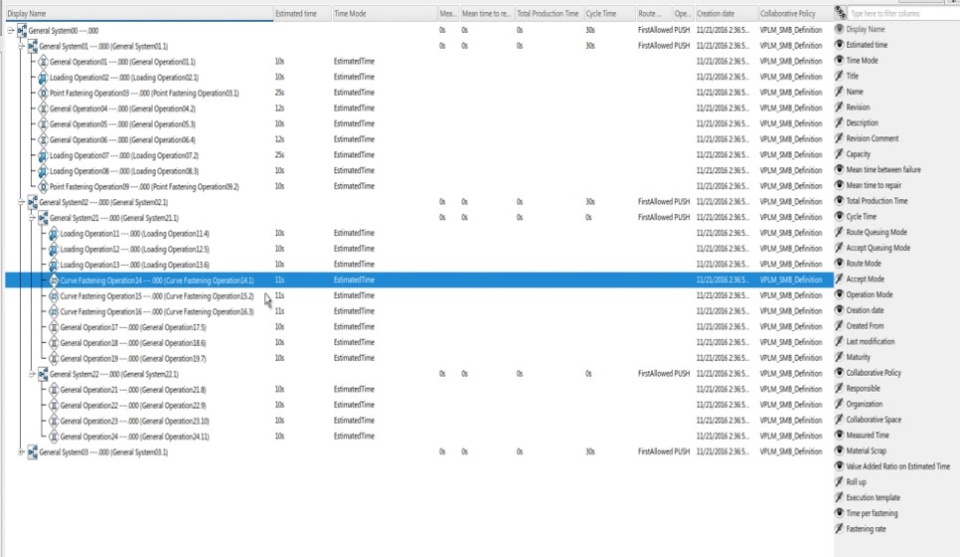Click the General Operation17 hourglass icon
960x557 pixels.
[53, 327]
